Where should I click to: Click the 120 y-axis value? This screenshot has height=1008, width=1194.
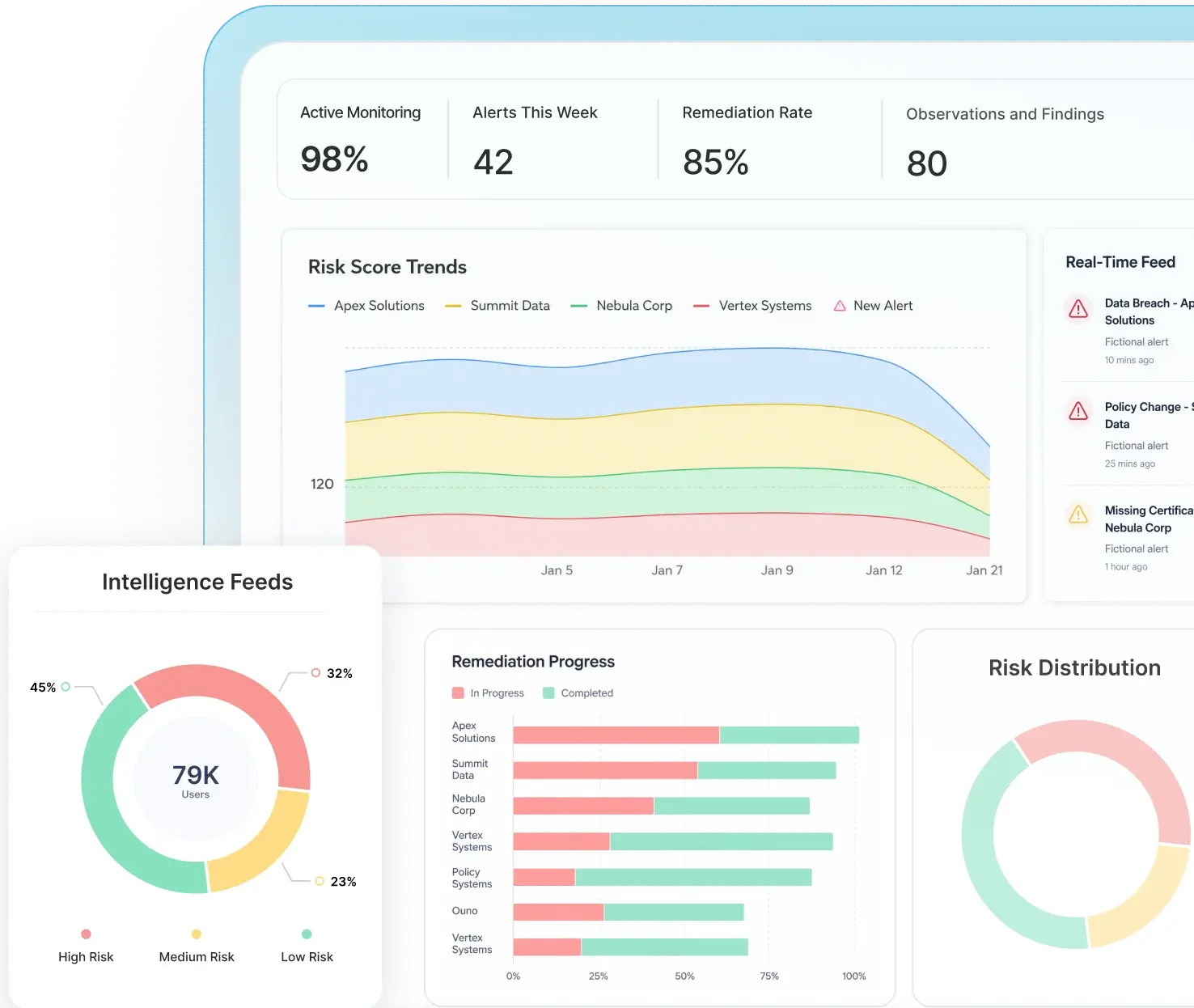(322, 484)
